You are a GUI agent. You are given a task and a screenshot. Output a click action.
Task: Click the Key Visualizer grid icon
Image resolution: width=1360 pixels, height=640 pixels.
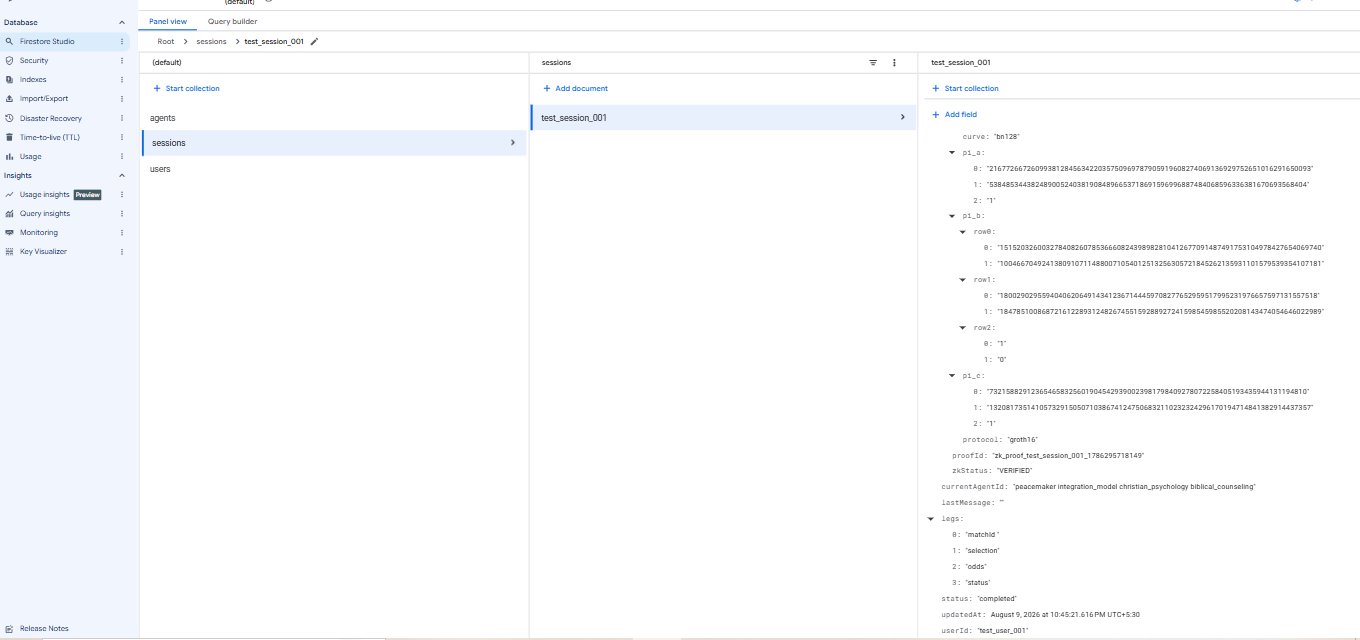(x=9, y=252)
